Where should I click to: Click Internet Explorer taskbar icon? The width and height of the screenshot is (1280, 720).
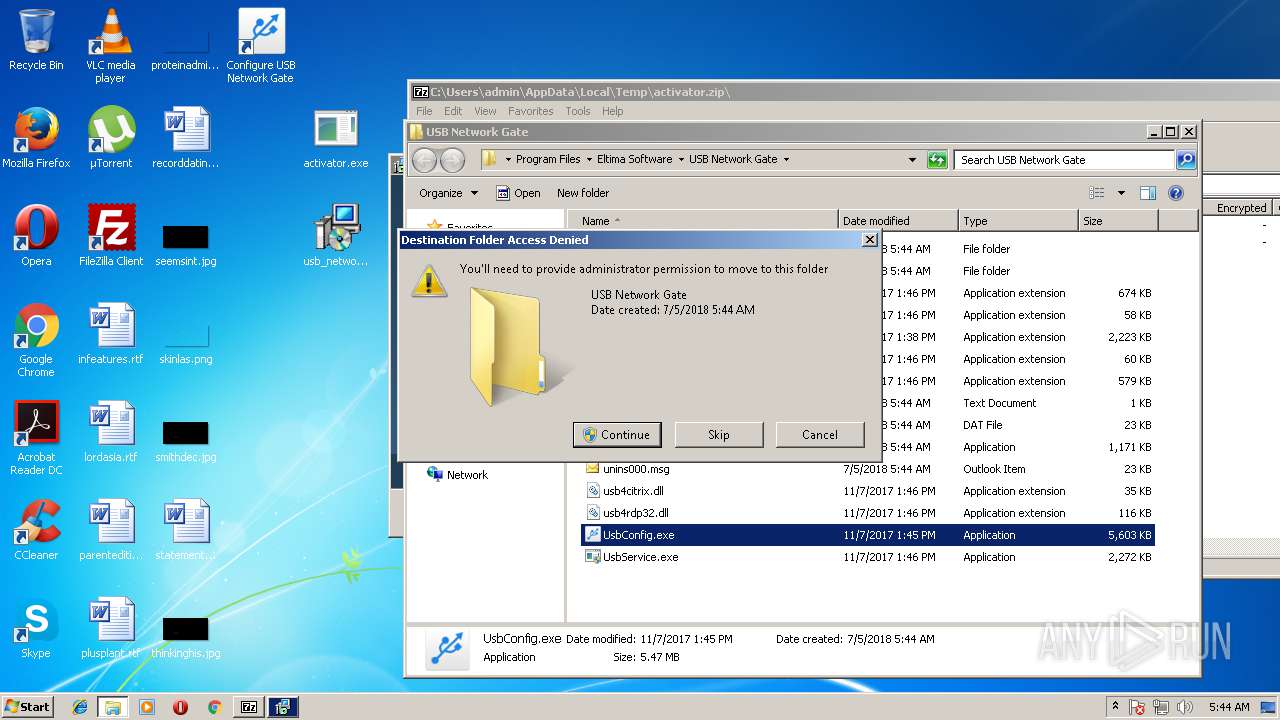point(80,707)
